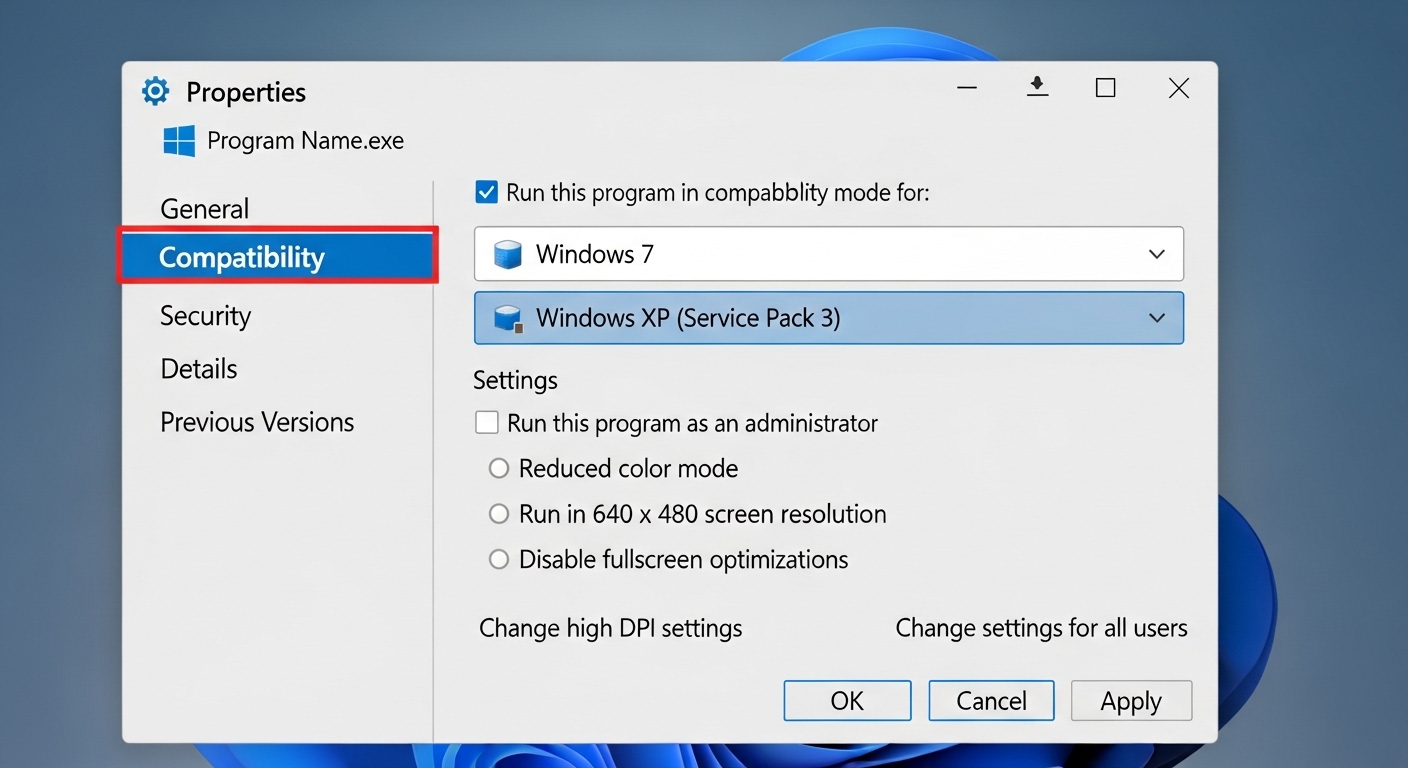Apply the compatibility settings
1408x768 pixels.
[1131, 700]
